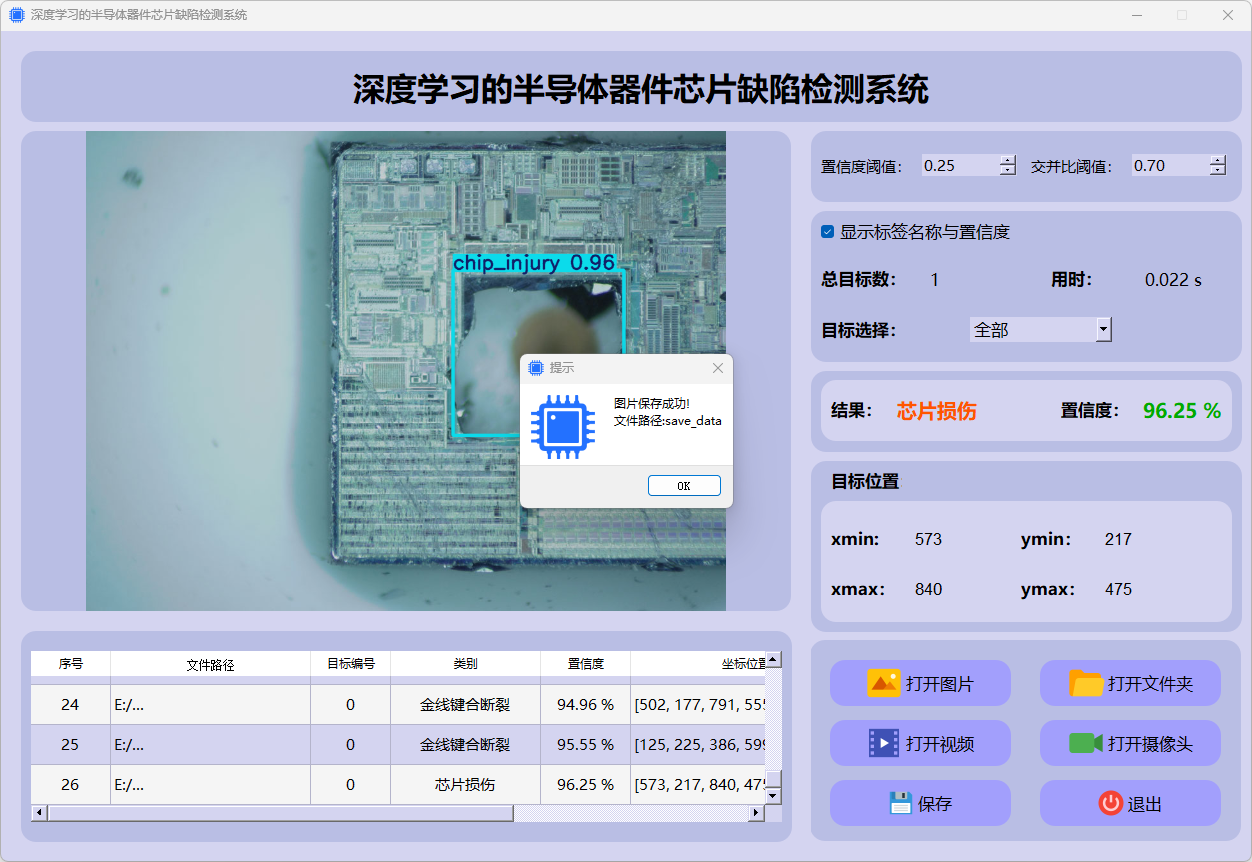Screen dimensions: 1252x862
Task: Click the blue chip icon in dialog
Action: pos(563,427)
